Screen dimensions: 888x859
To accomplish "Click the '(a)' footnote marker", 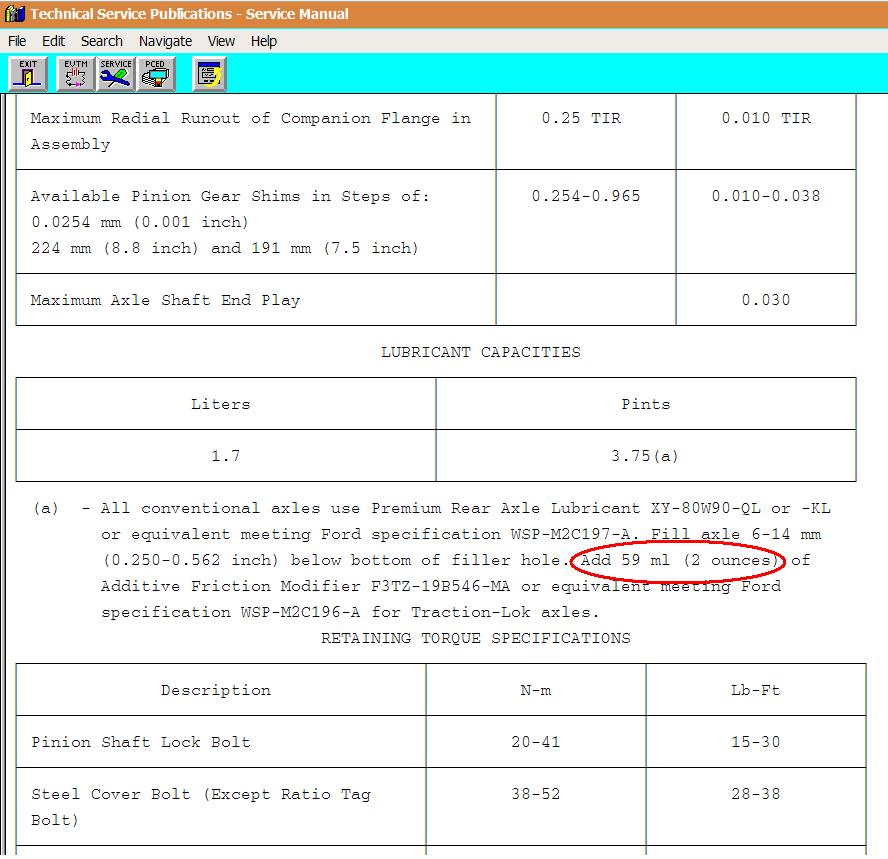I will [x=46, y=508].
